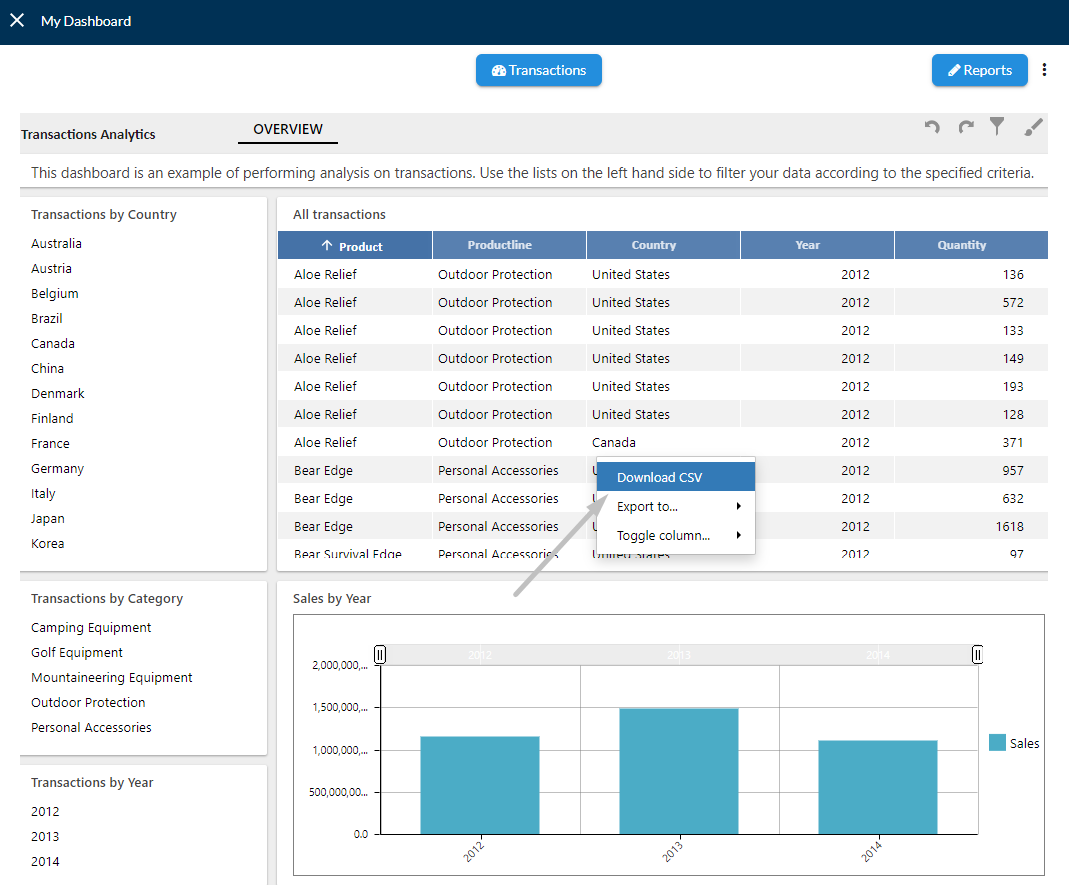Click the paintbrush style icon
Image resolution: width=1069 pixels, height=885 pixels.
[x=1034, y=127]
